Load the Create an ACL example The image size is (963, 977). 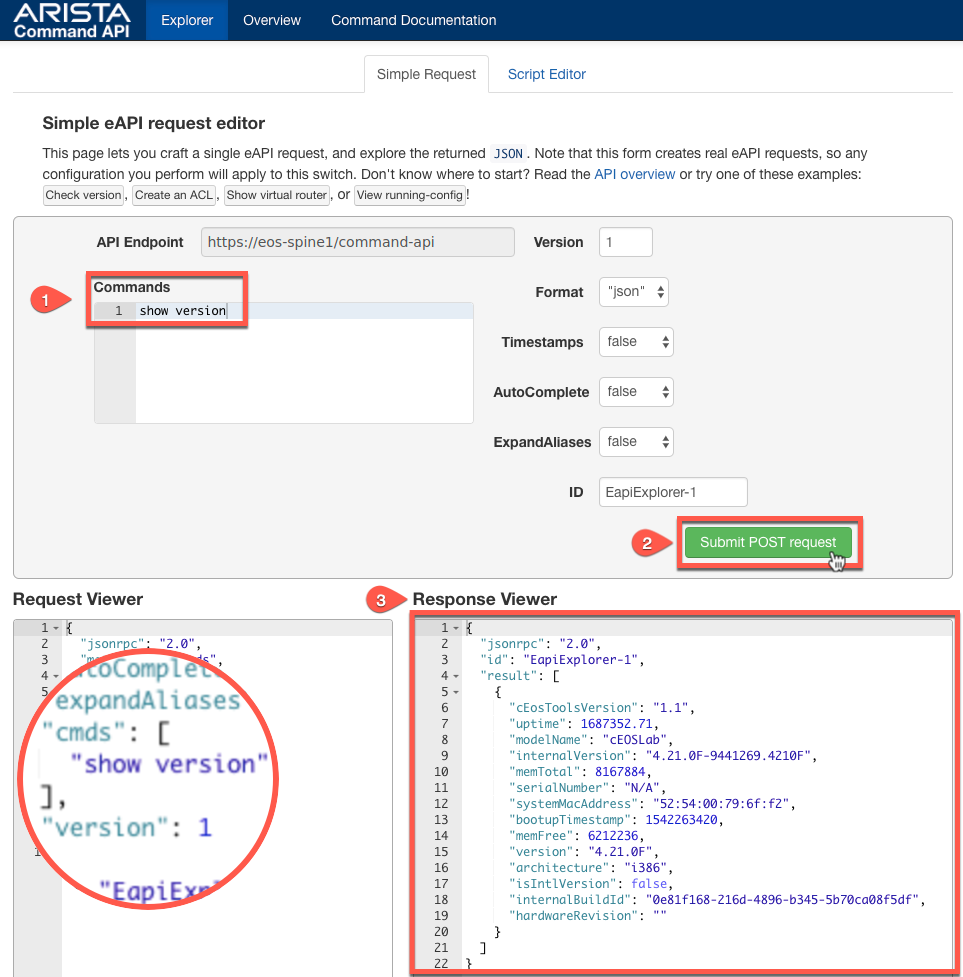(174, 195)
